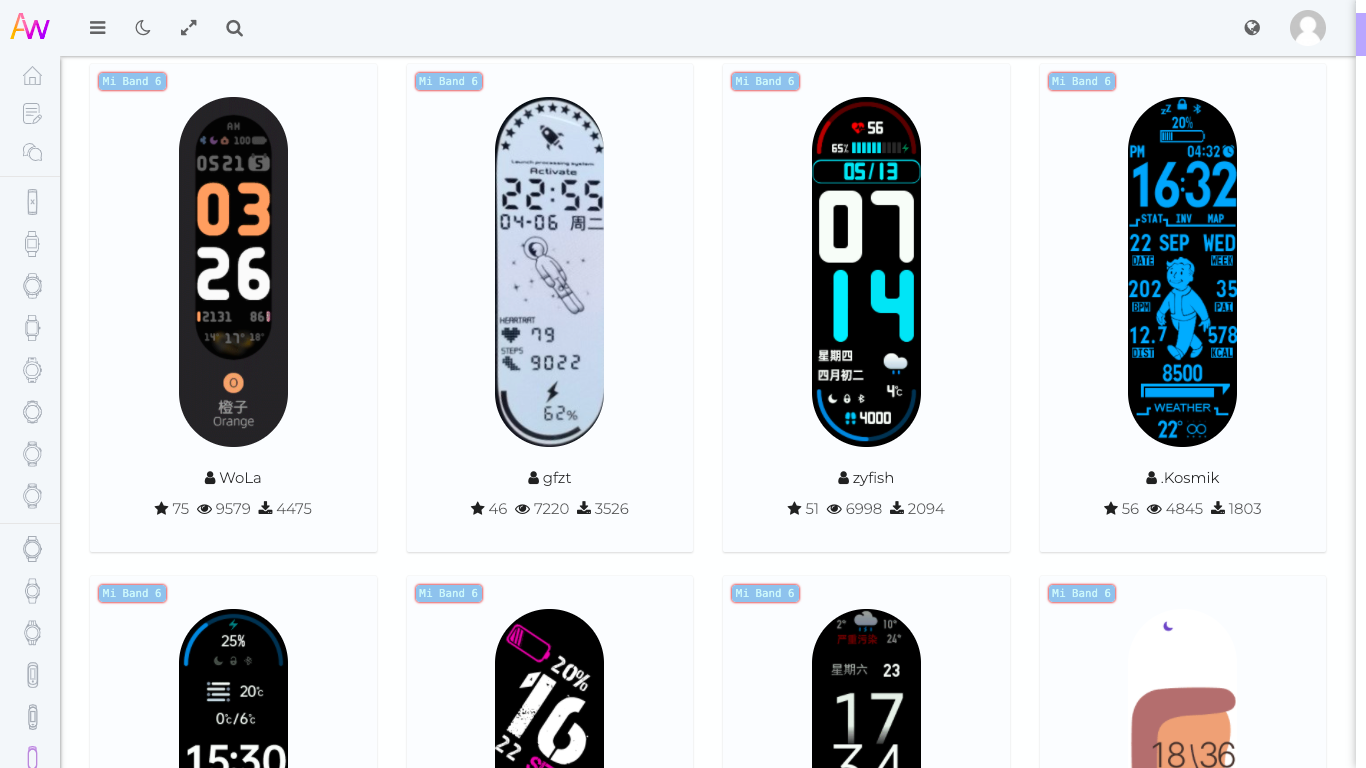The image size is (1366, 768).
Task: Click the page vertical scrollbar
Action: coord(1361,400)
